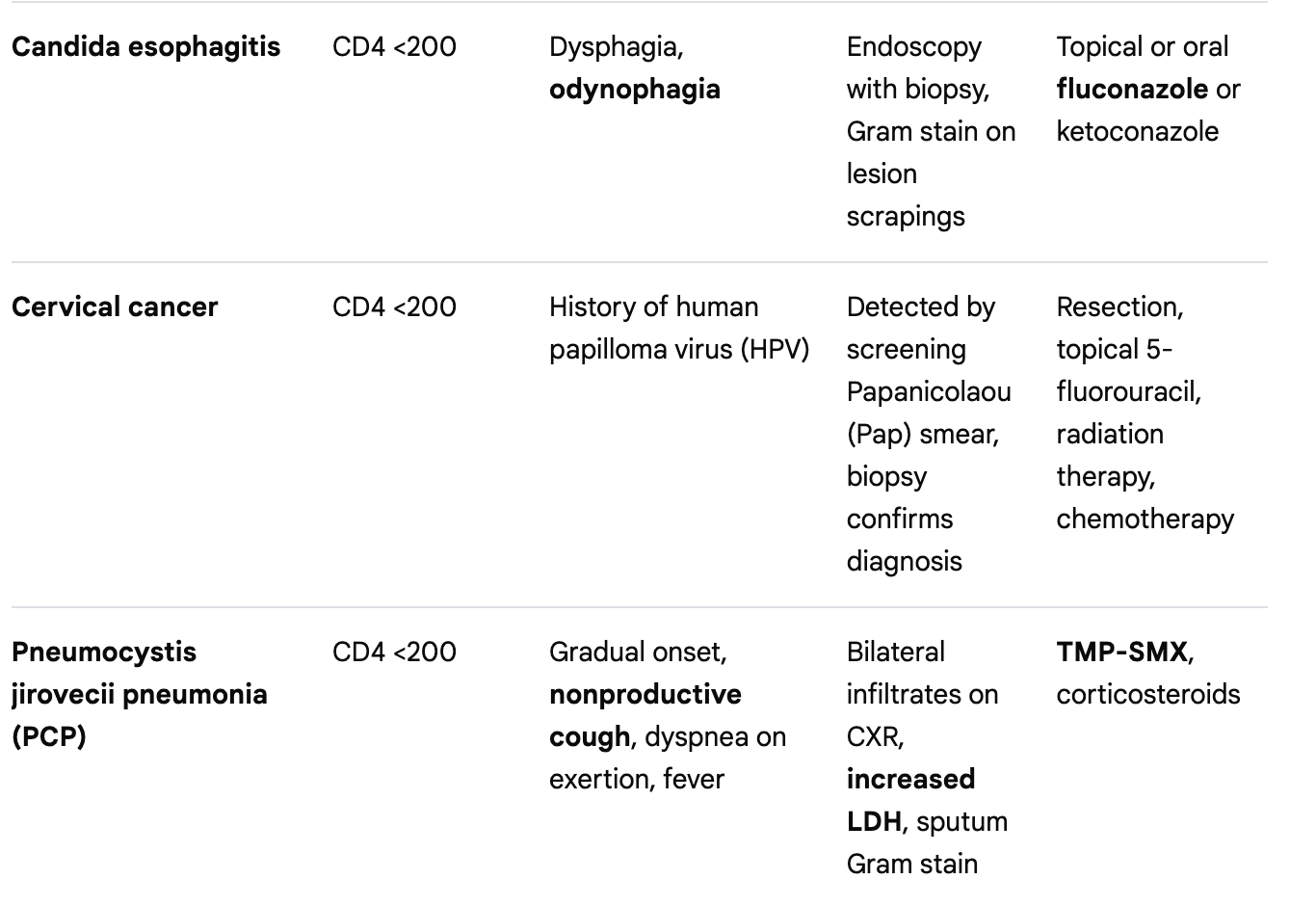Image resolution: width=1316 pixels, height=906 pixels.
Task: Select the Endoscopy with biopsy text
Action: click(914, 67)
